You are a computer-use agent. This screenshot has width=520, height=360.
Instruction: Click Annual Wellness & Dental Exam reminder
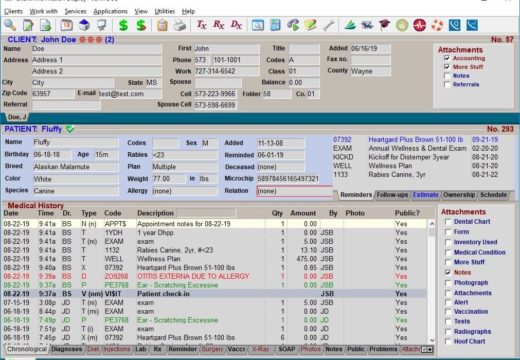click(x=417, y=148)
